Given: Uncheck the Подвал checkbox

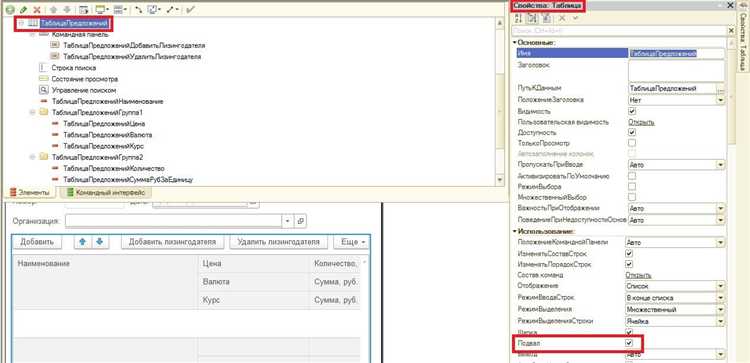Looking at the screenshot, I should (x=629, y=343).
